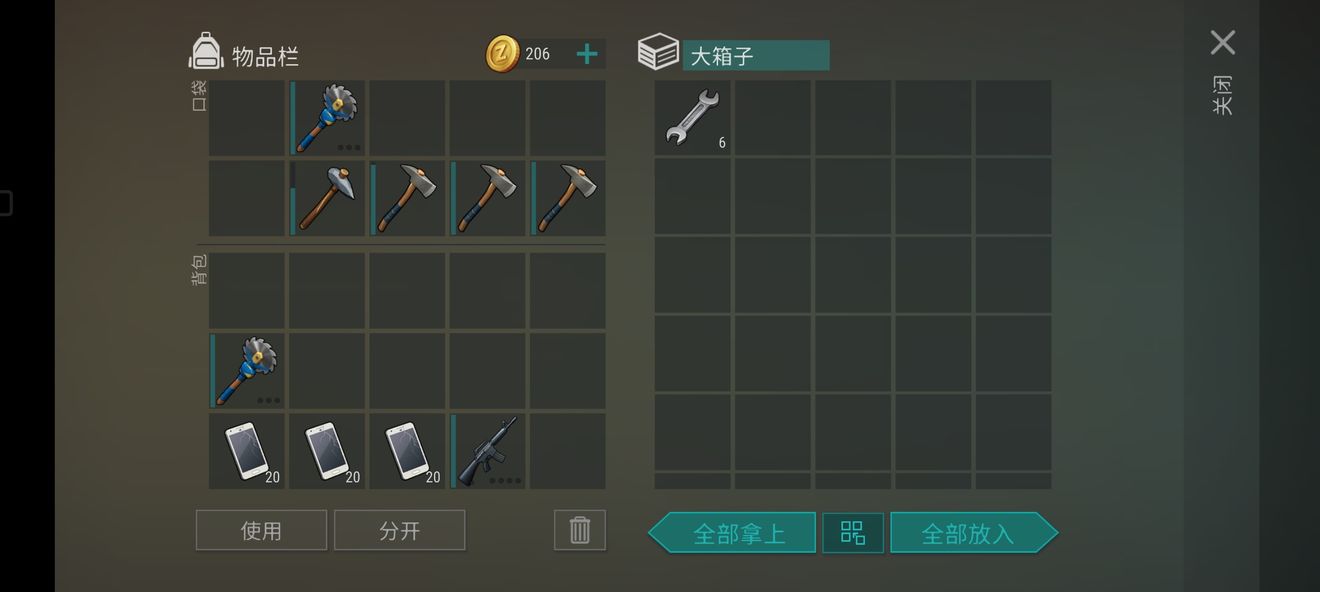Close the inventory with the 关闭 X

point(1222,42)
